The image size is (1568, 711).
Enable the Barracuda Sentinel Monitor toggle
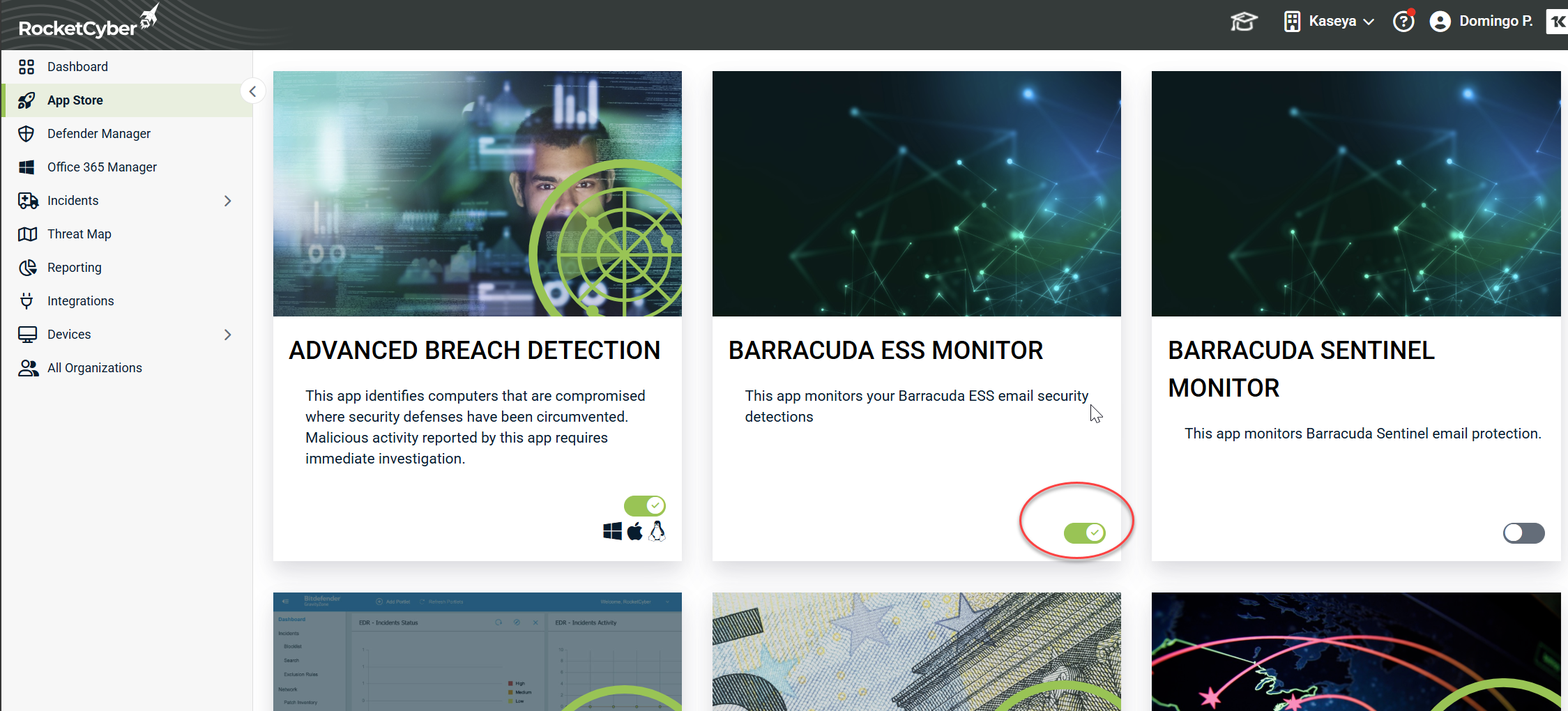pos(1523,533)
